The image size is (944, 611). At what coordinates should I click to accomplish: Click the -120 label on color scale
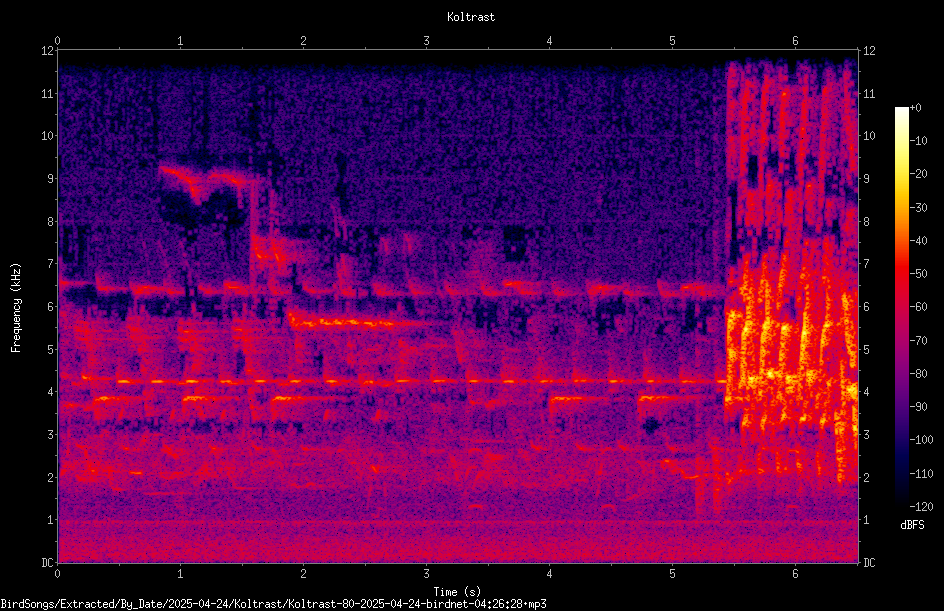922,506
